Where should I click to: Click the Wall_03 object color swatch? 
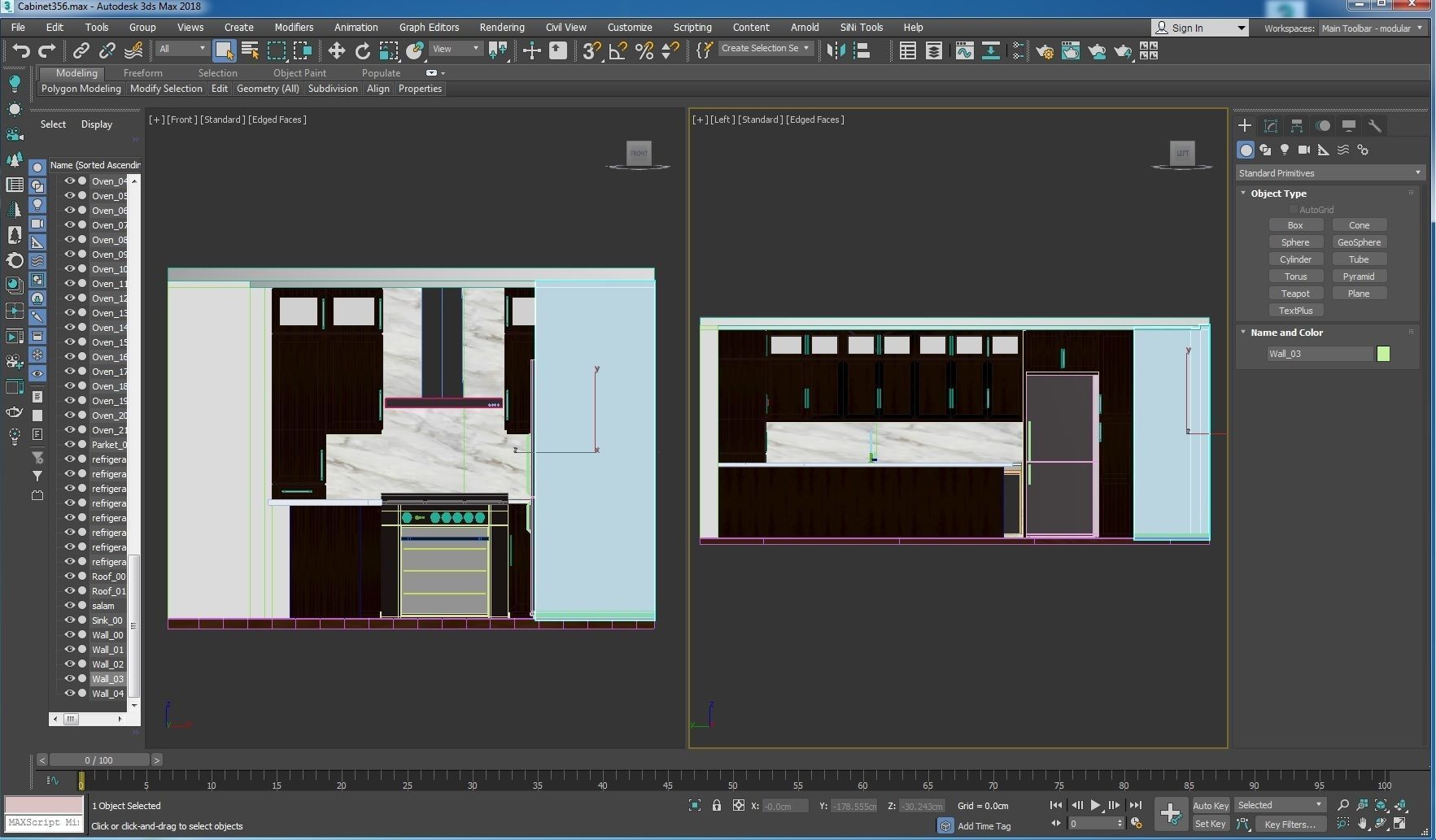[1383, 354]
